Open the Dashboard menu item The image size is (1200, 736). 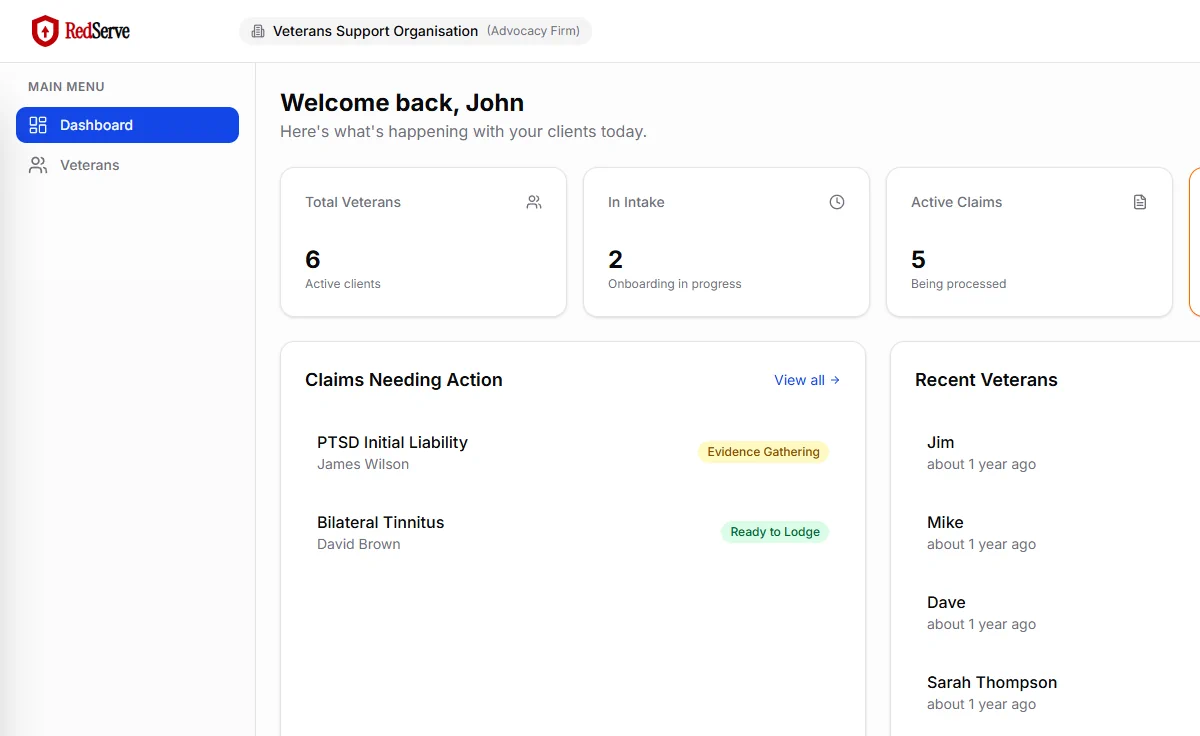coord(127,125)
